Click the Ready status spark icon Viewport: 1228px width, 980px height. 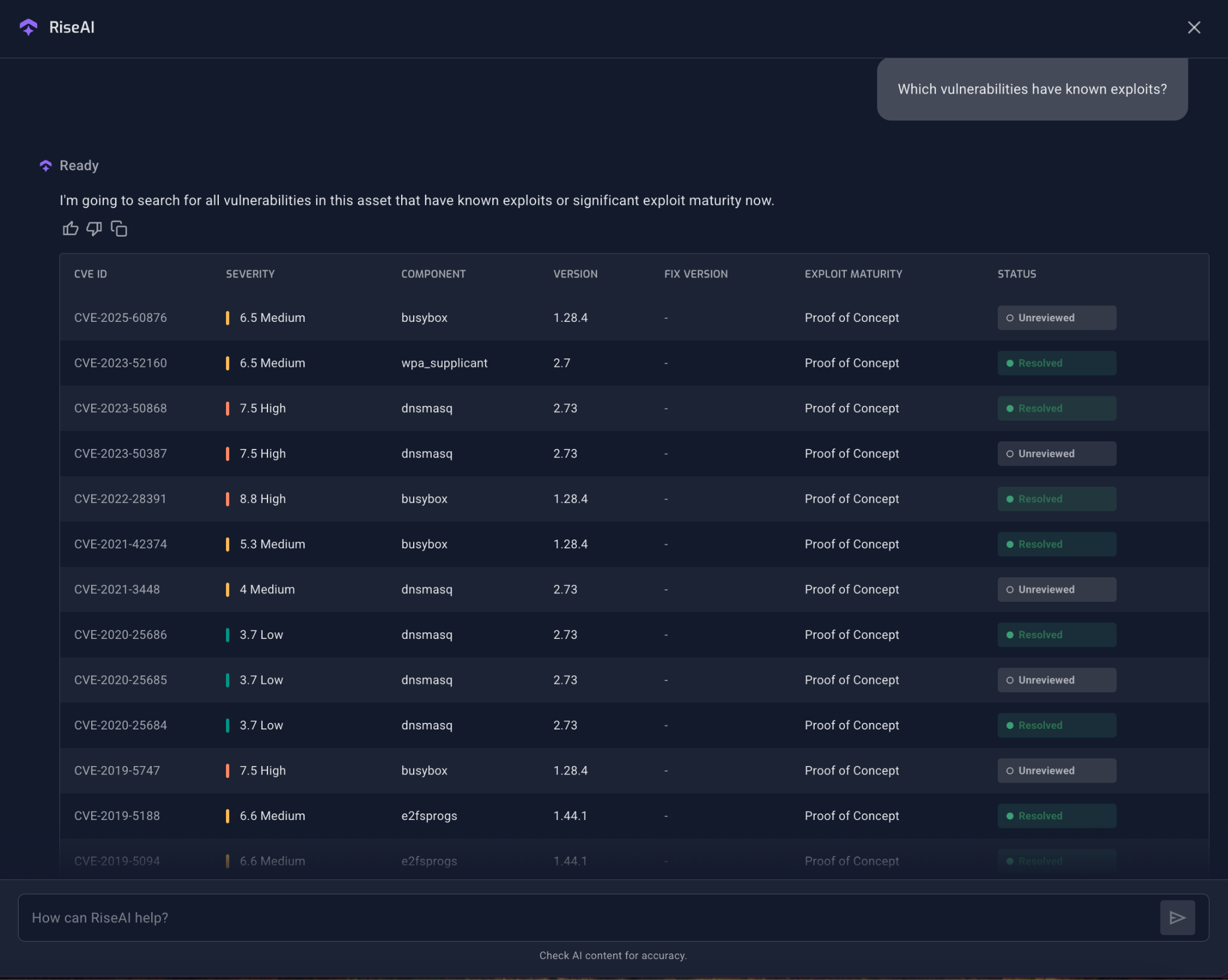(x=46, y=165)
